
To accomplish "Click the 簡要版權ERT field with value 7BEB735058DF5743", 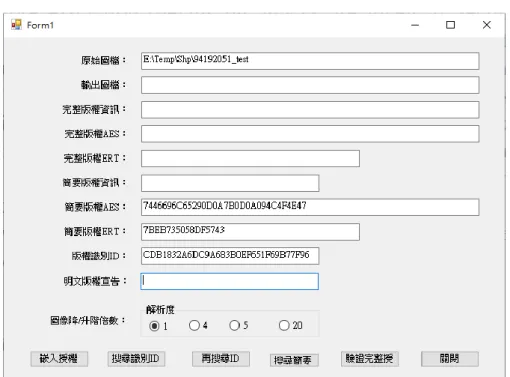I will pos(250,232).
